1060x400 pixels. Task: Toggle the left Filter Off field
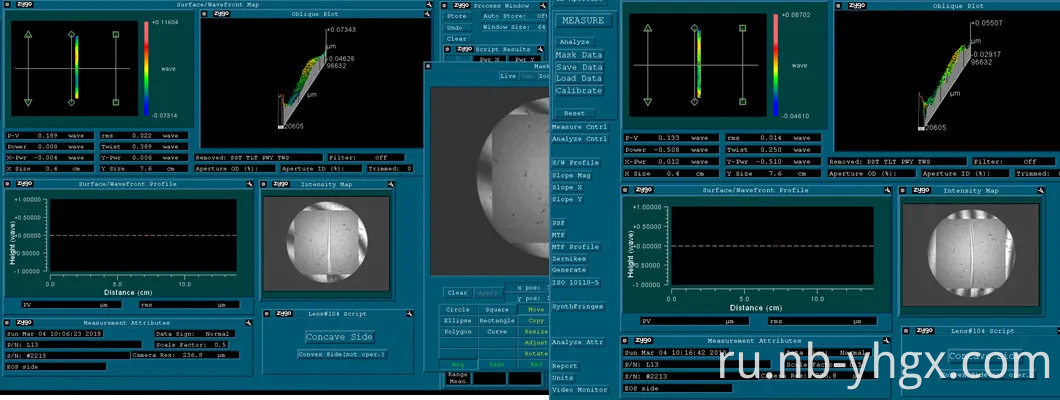(380, 158)
